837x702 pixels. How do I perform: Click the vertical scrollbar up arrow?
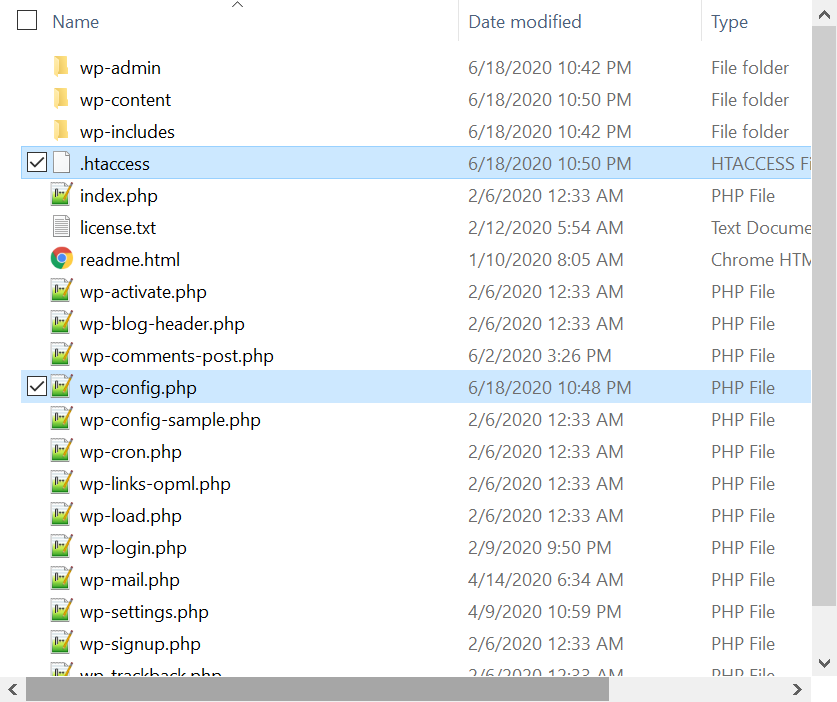pos(824,15)
